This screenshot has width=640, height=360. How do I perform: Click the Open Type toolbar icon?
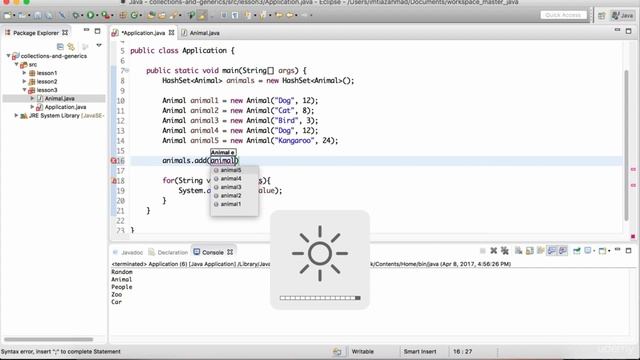151,15
